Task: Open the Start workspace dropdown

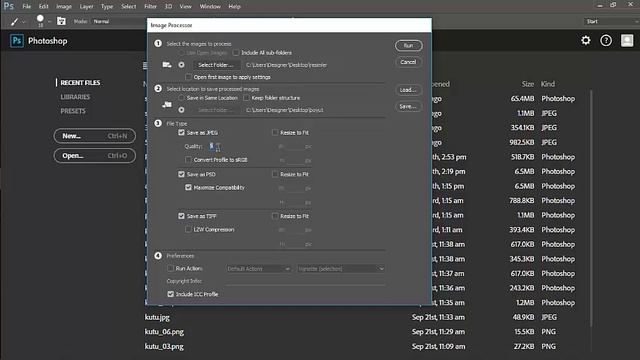Action: coord(611,21)
